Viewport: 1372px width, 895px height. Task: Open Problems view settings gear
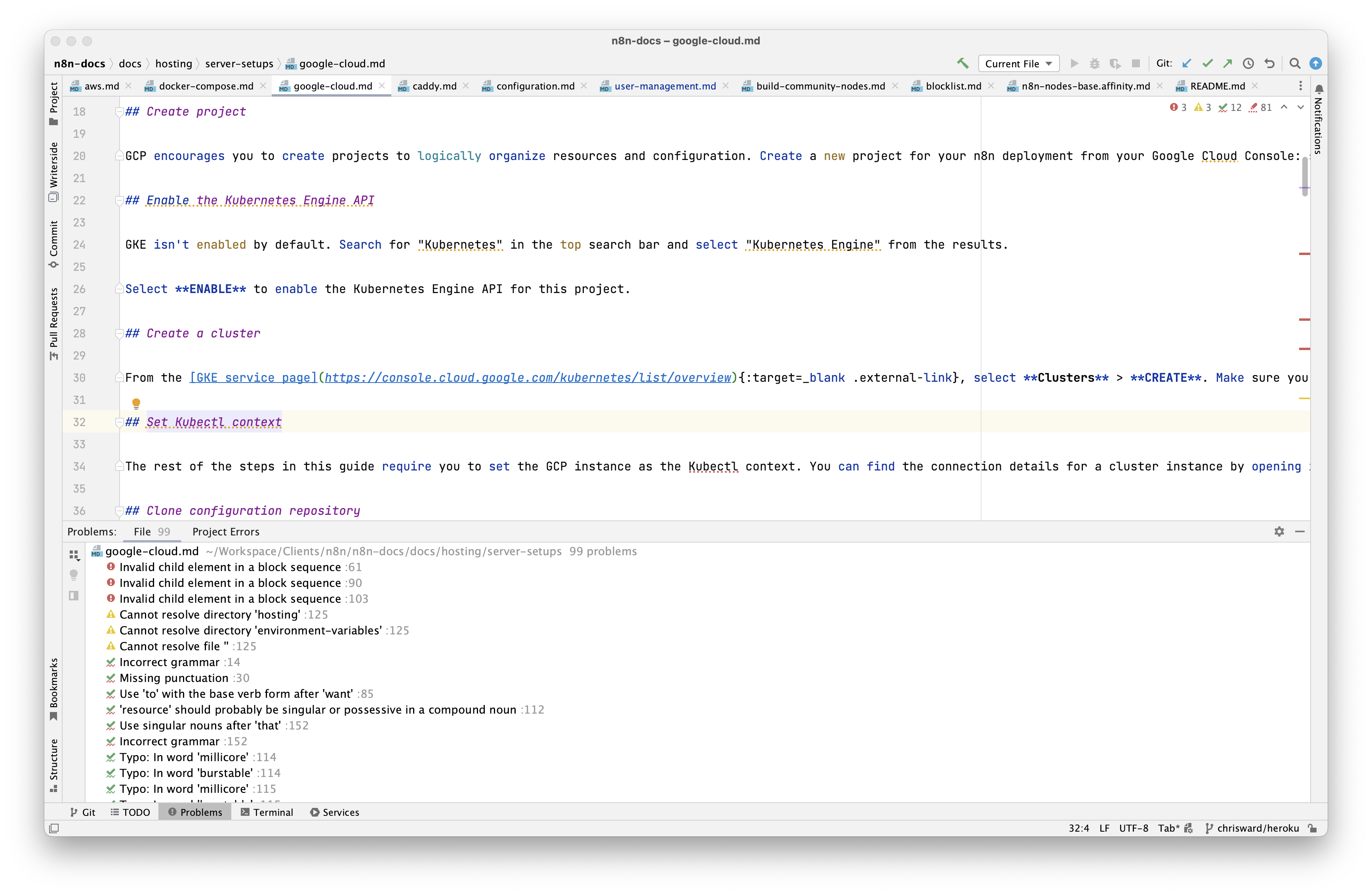[x=1279, y=531]
